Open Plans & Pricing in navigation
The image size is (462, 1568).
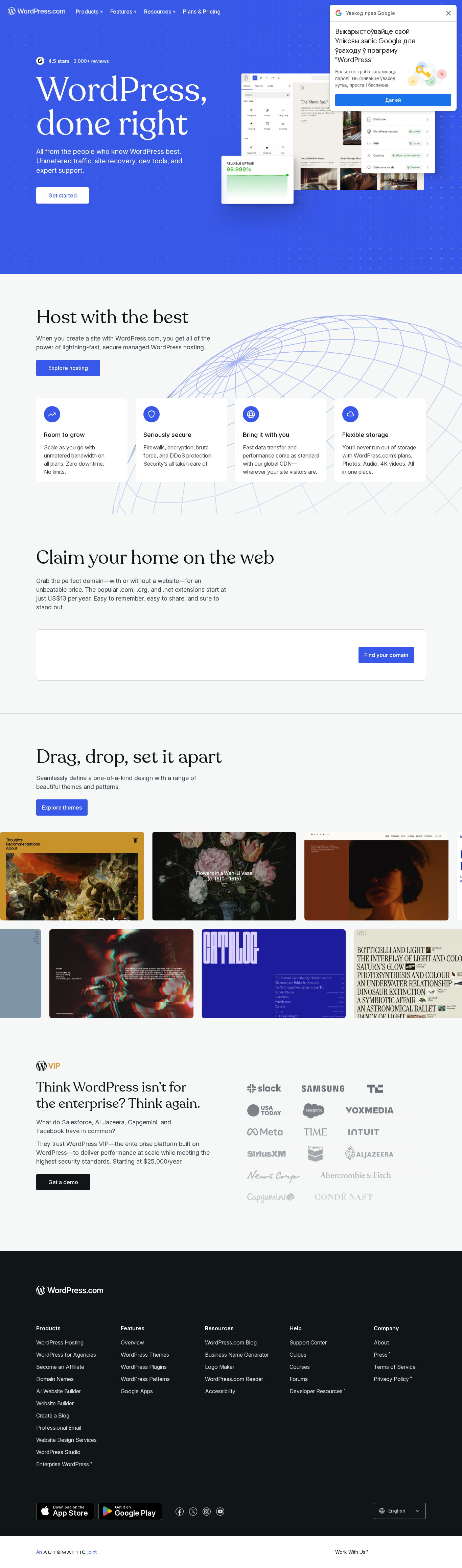click(202, 11)
